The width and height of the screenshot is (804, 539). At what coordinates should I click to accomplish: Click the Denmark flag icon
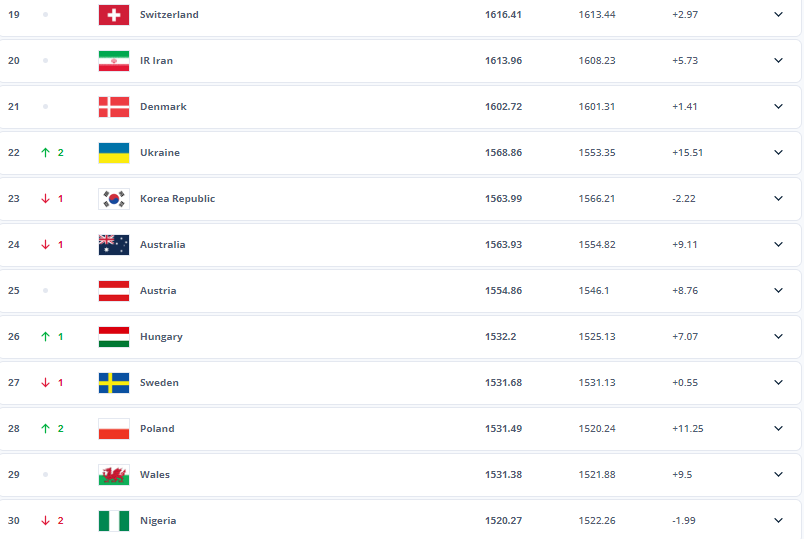click(x=114, y=107)
